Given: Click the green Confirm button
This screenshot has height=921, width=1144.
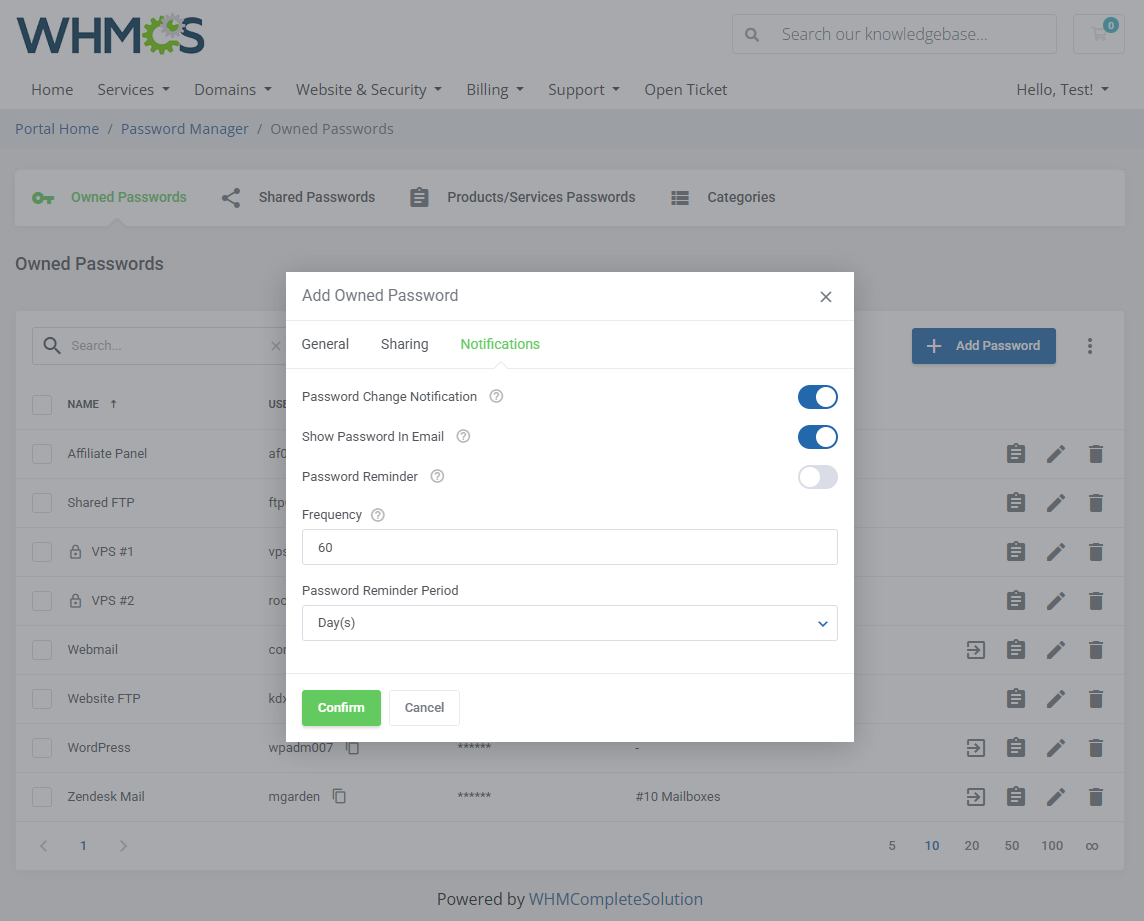Looking at the screenshot, I should (x=341, y=707).
